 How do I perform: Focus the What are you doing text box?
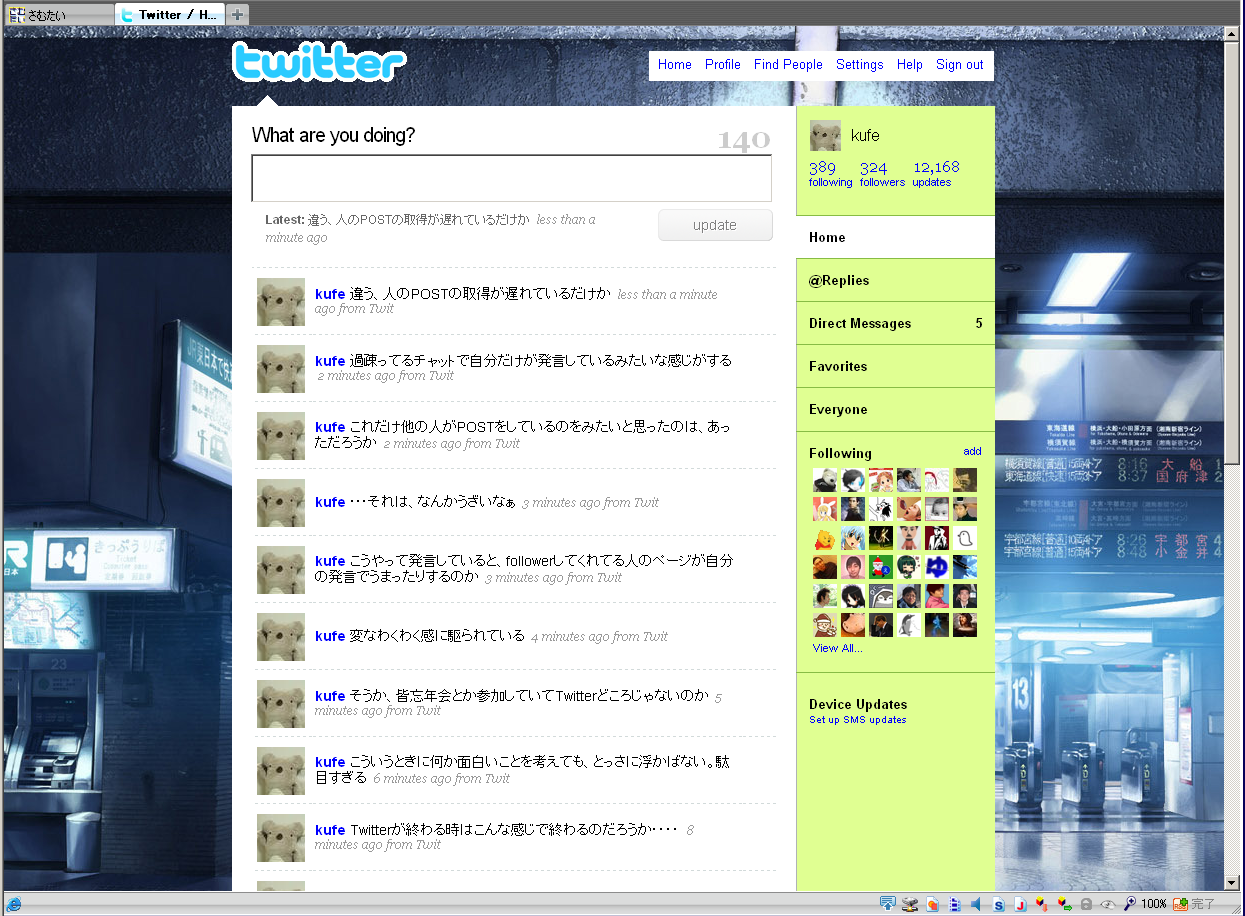pos(512,178)
